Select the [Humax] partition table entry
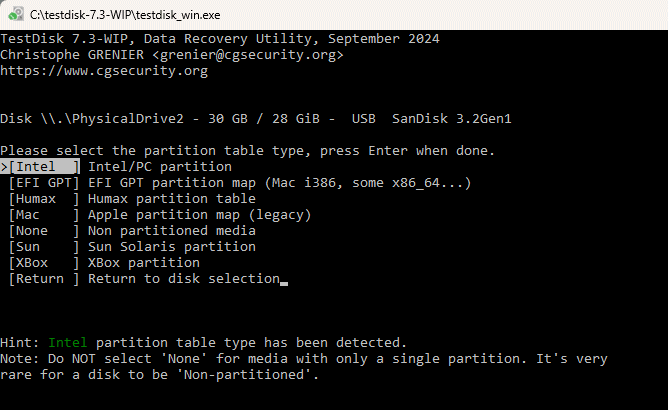This screenshot has width=668, height=410. click(44, 199)
